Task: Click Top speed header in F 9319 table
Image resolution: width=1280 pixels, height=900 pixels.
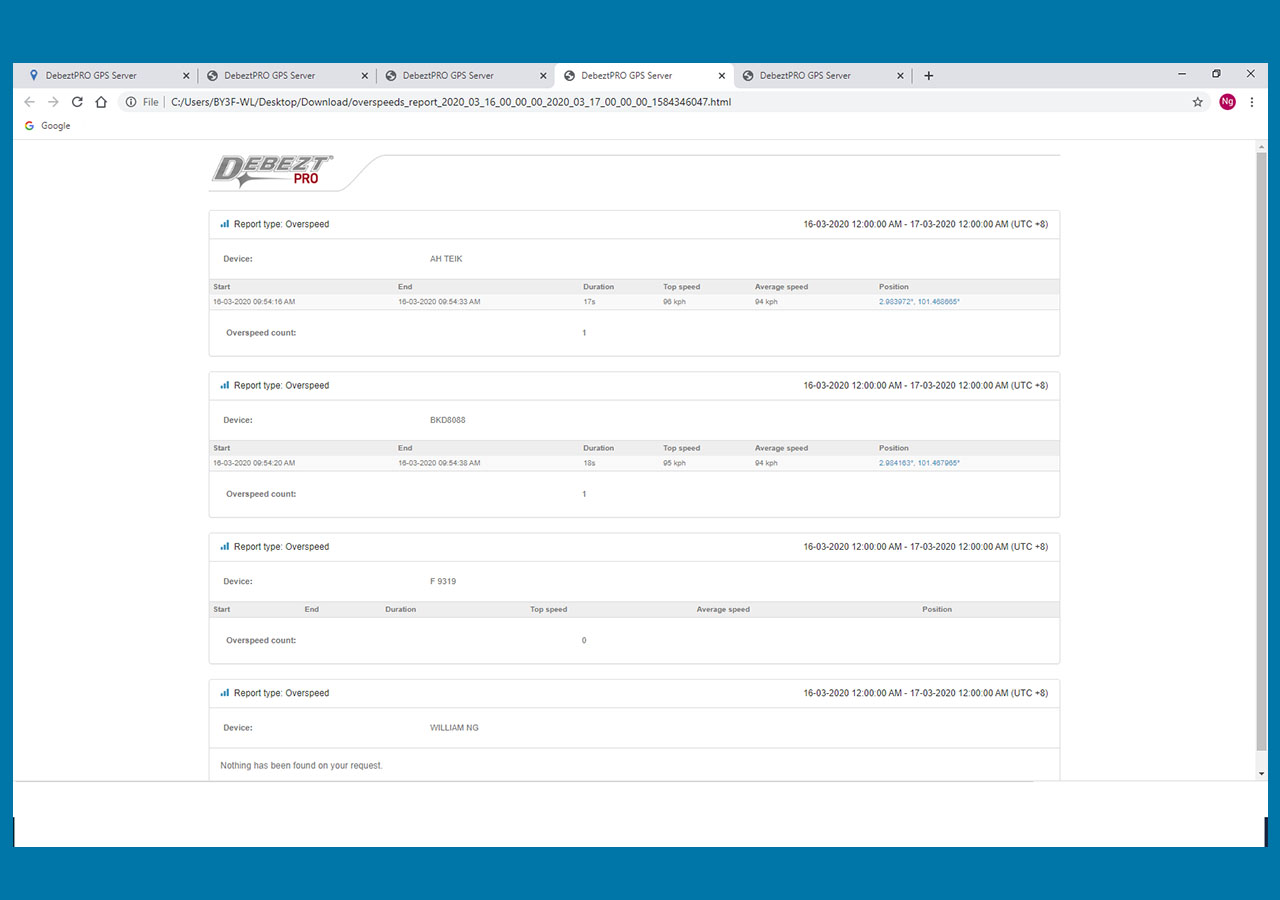Action: 548,609
